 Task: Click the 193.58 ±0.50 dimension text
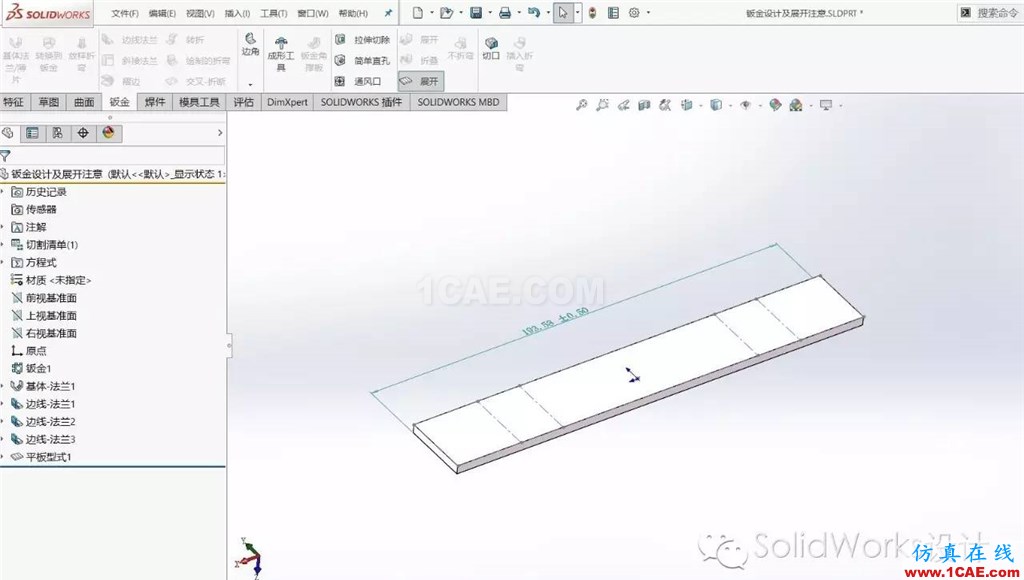555,321
